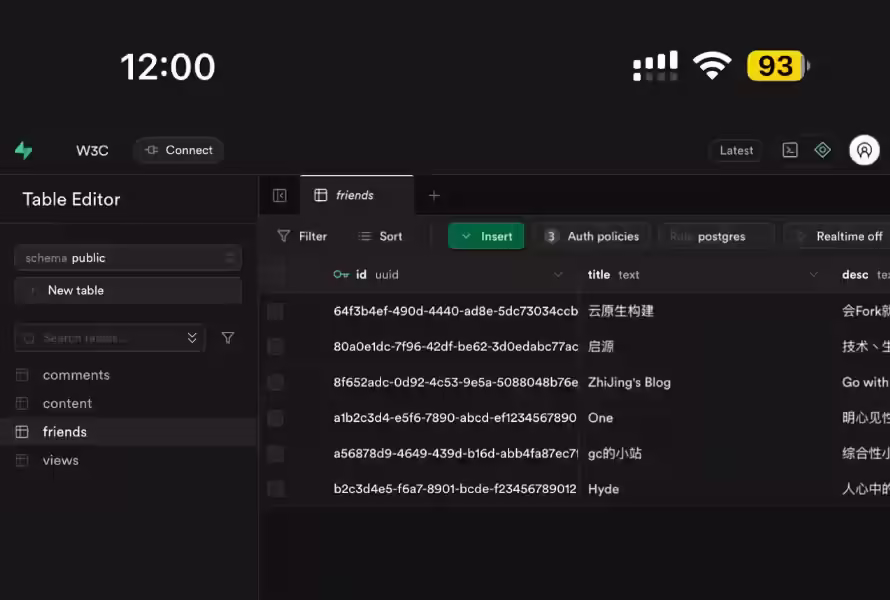Screen dimensions: 890x600
Task: Select the title cell One
Action: (x=600, y=418)
